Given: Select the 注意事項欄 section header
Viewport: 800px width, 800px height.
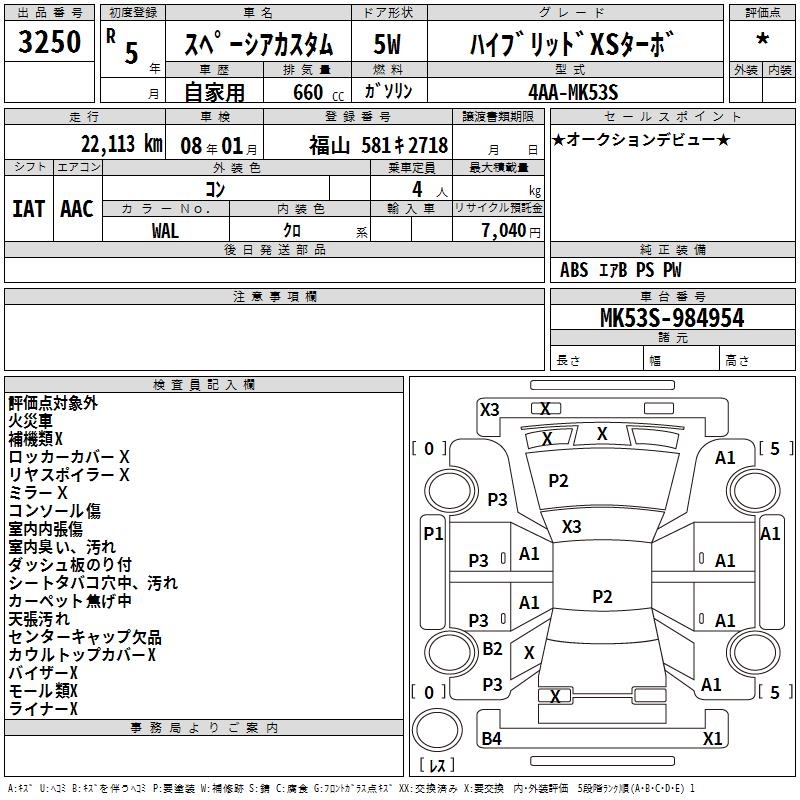Looking at the screenshot, I should pyautogui.click(x=274, y=296).
